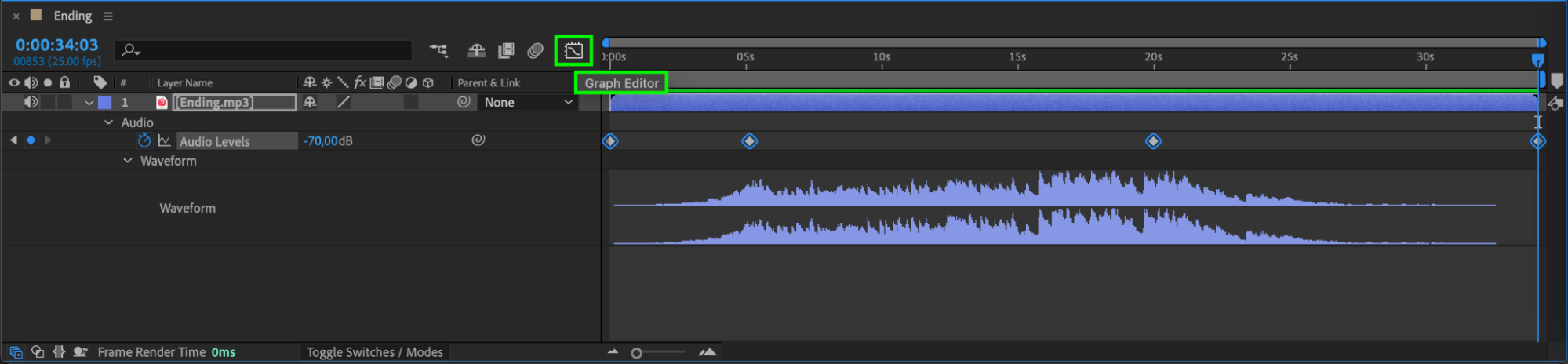Click the red Ending.mp3 audio file icon

point(162,102)
